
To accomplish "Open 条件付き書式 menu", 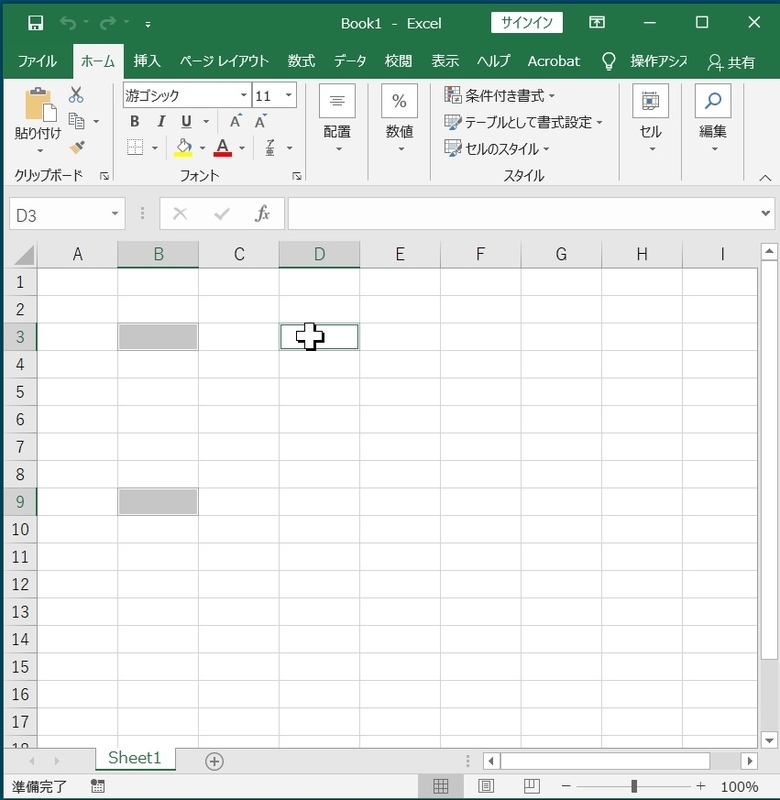I will pos(499,95).
